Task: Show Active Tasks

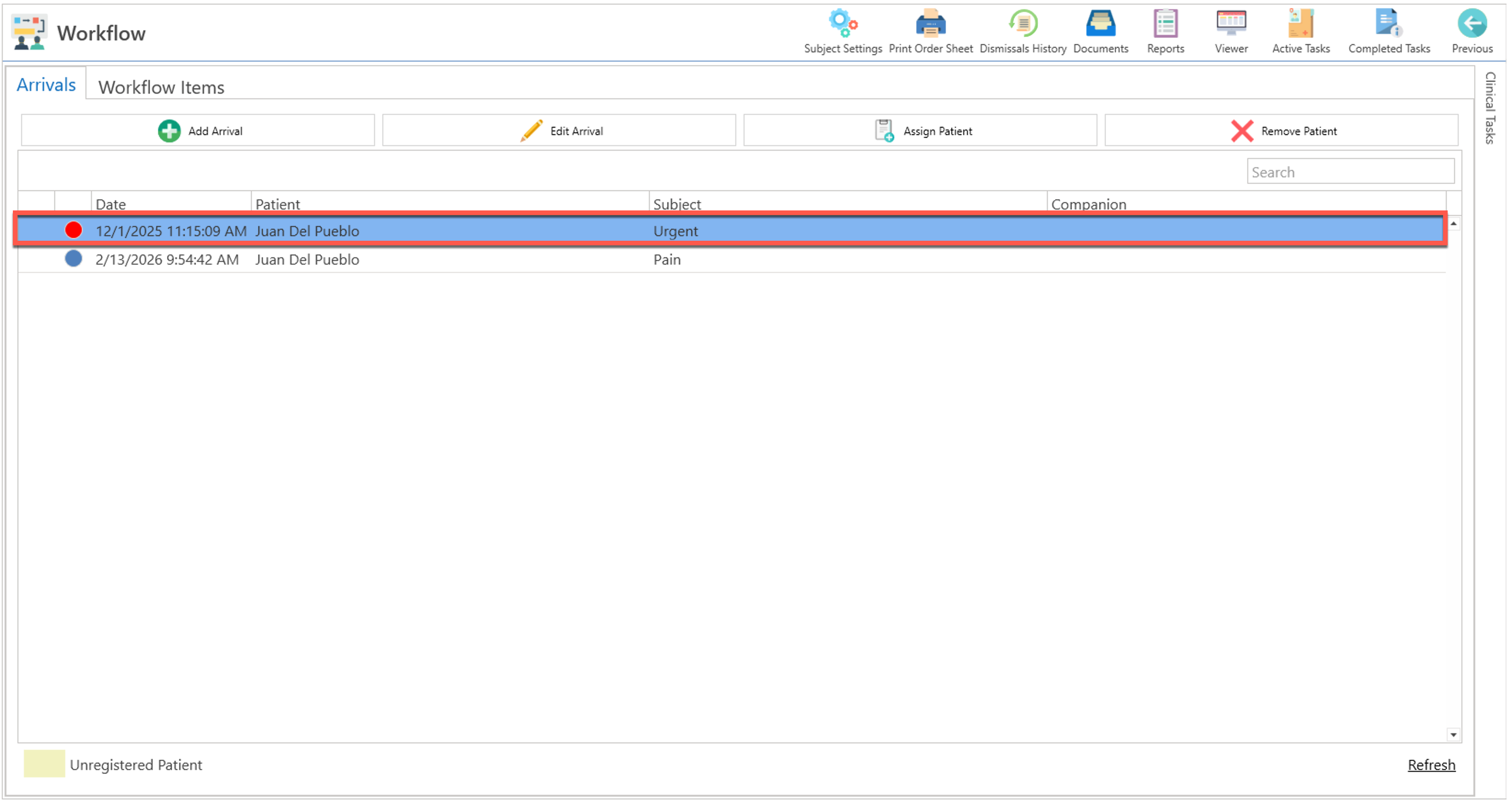Action: tap(1300, 24)
